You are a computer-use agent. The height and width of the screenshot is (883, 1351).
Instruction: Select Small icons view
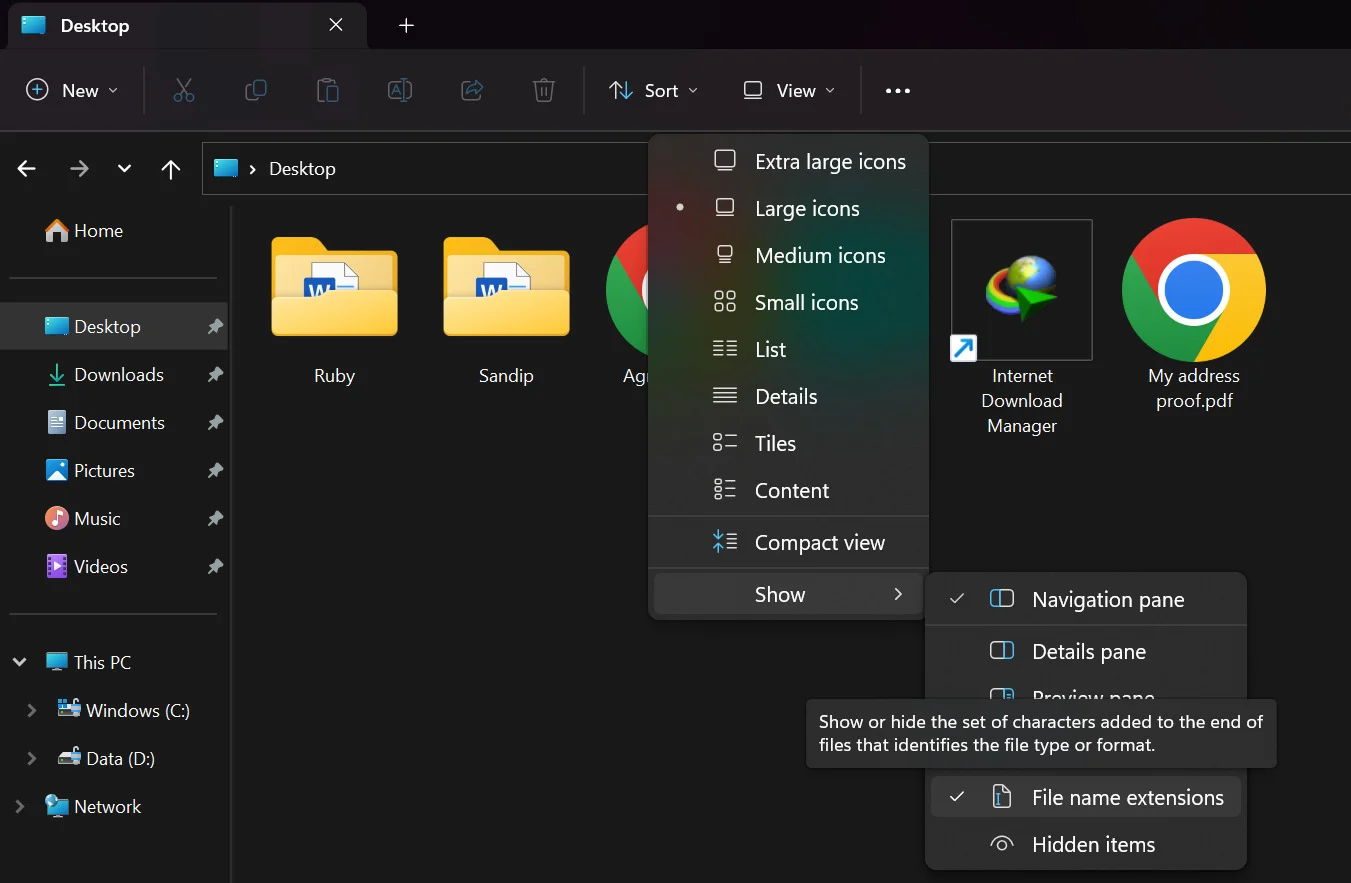click(789, 303)
